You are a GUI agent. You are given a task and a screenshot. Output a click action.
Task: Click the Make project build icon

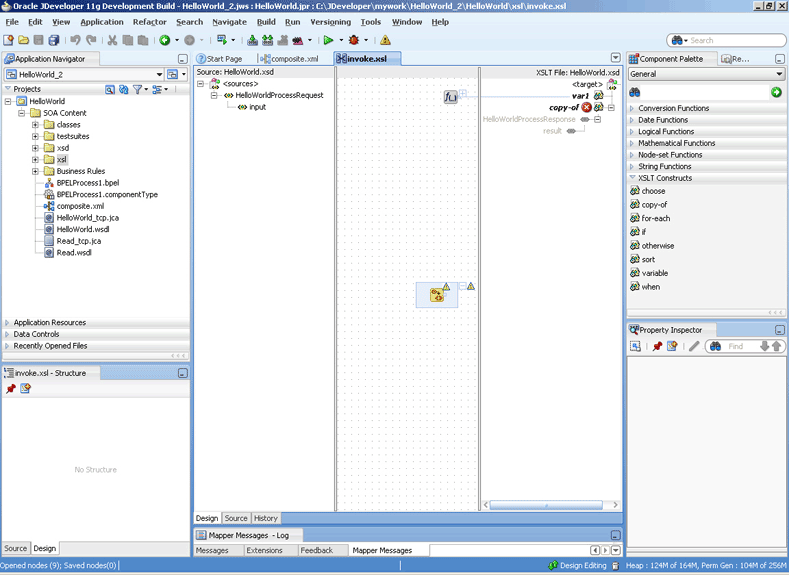coord(253,40)
